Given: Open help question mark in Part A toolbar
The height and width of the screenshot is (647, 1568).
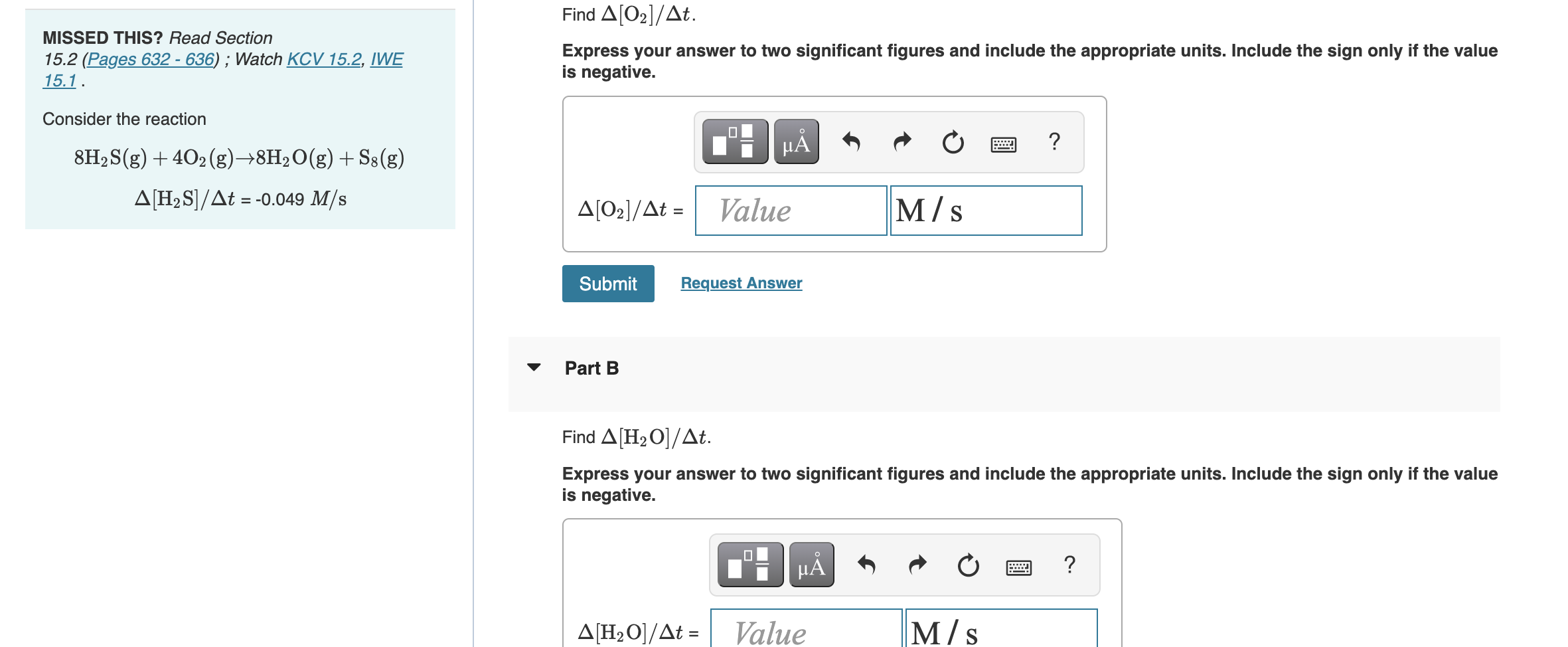Looking at the screenshot, I should [1054, 141].
